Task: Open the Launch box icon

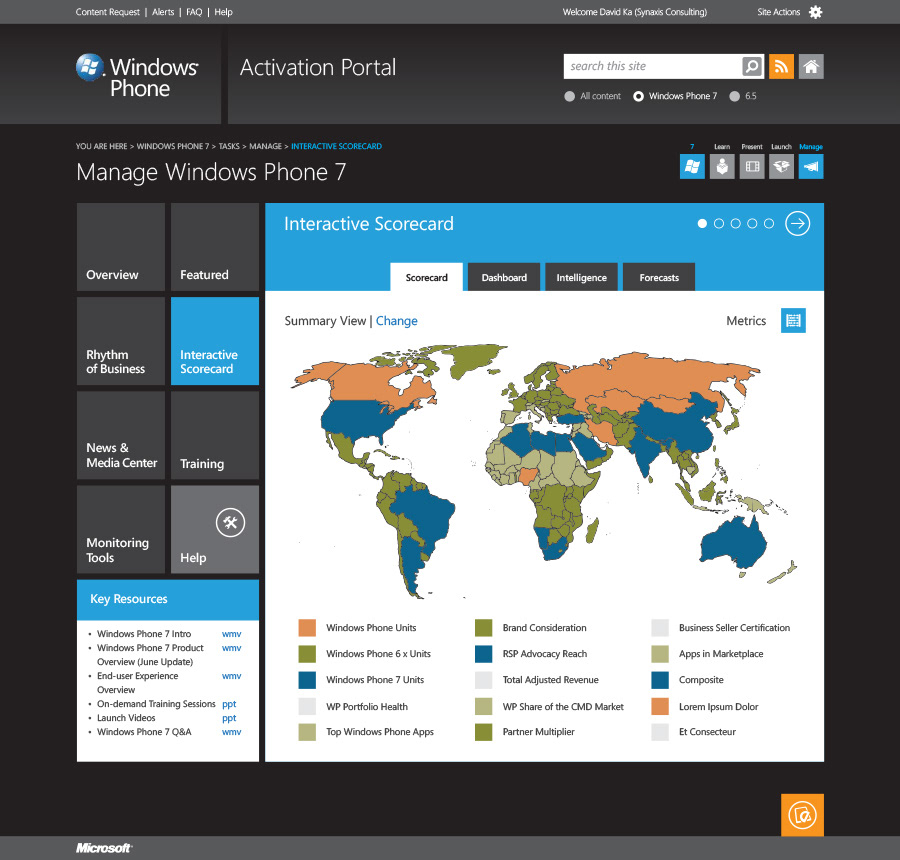Action: pyautogui.click(x=781, y=167)
